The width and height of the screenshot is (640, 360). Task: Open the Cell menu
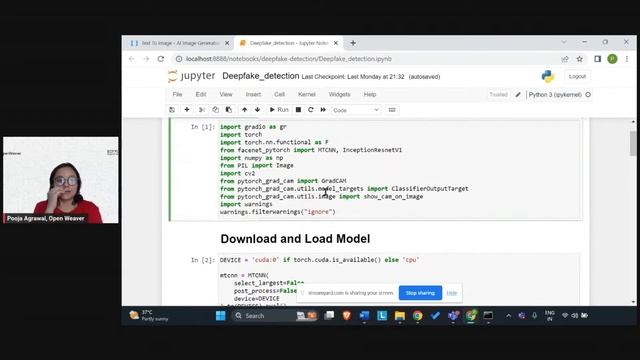279,94
